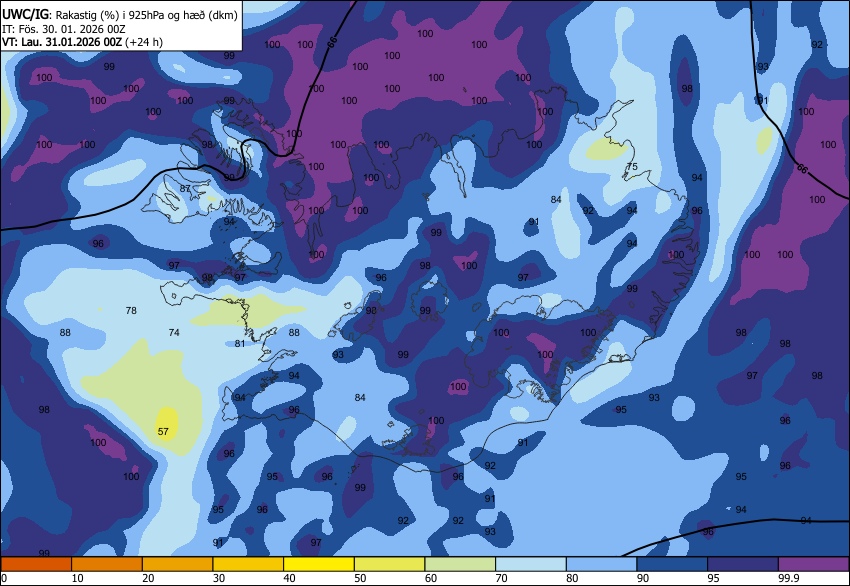Click the legend scale label '99.9'
This screenshot has width=850, height=586.
788,578
